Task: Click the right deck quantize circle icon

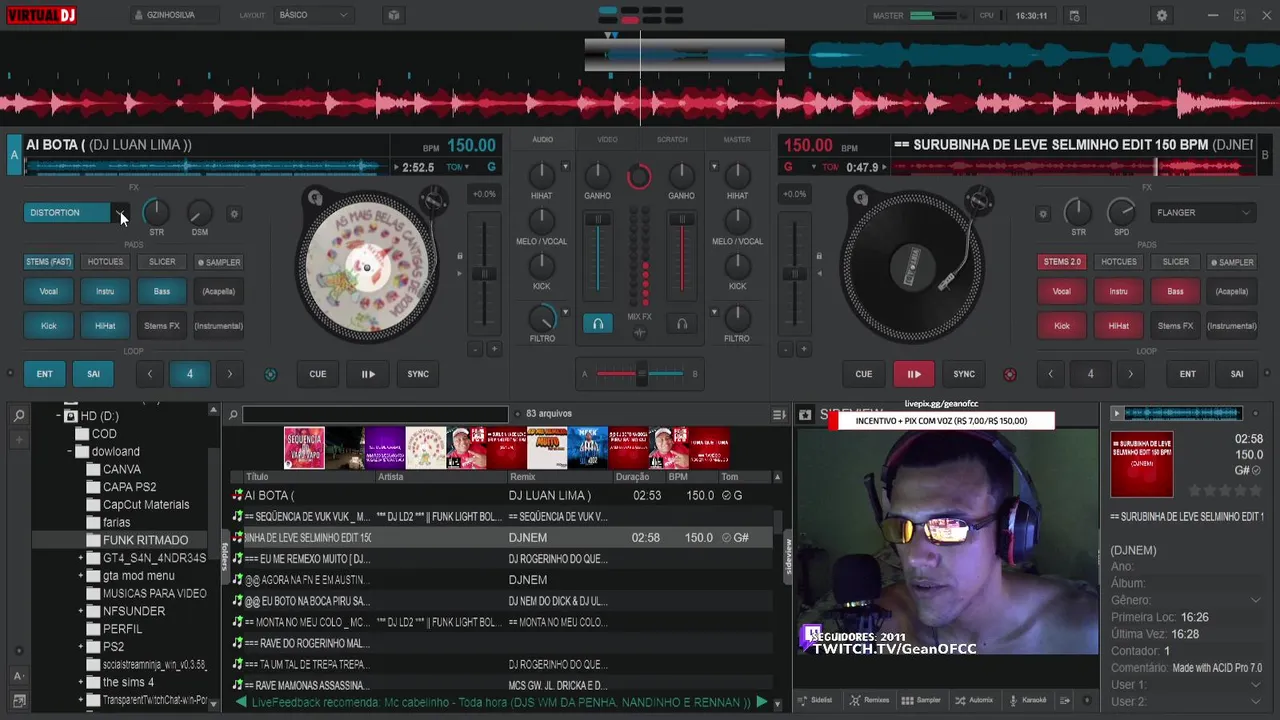Action: (x=1009, y=374)
